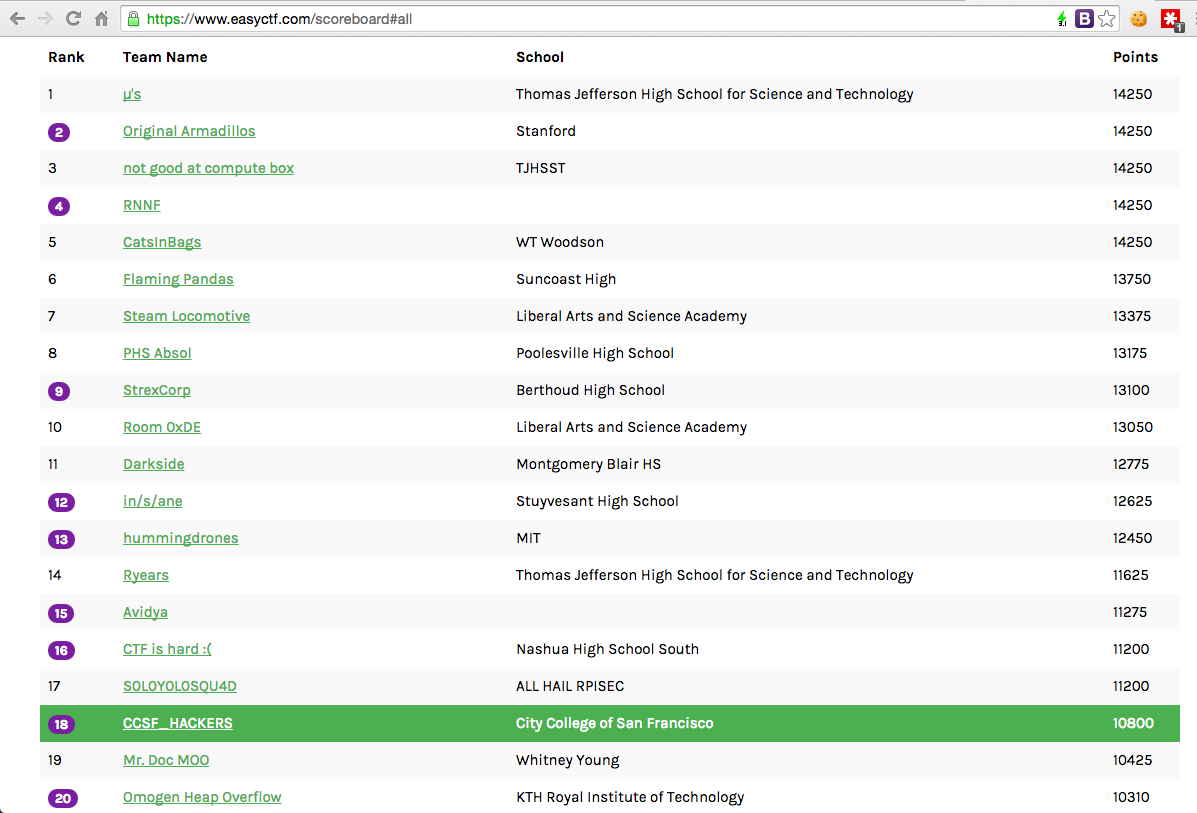The width and height of the screenshot is (1197, 813).
Task: Click the rank 18 badge in highlighted row
Action: (61, 724)
